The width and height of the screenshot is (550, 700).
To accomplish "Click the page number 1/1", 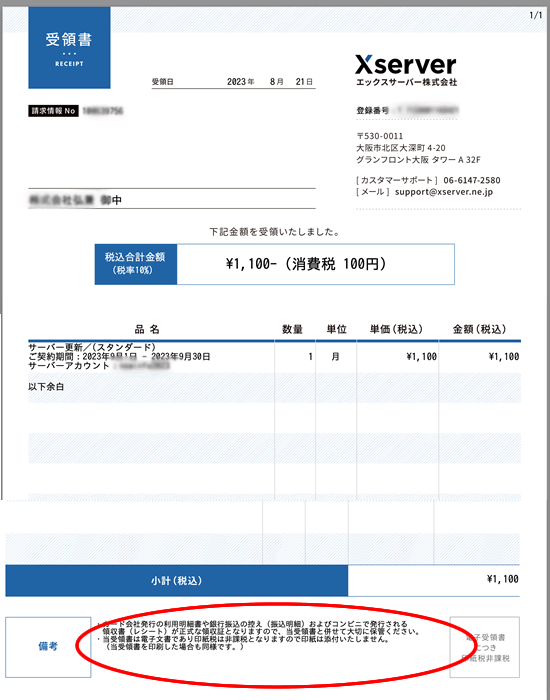I will (x=536, y=15).
